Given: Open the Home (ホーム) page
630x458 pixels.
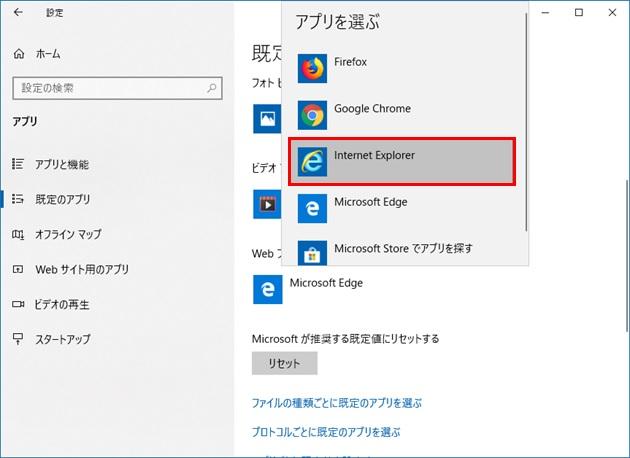Looking at the screenshot, I should click(48, 53).
